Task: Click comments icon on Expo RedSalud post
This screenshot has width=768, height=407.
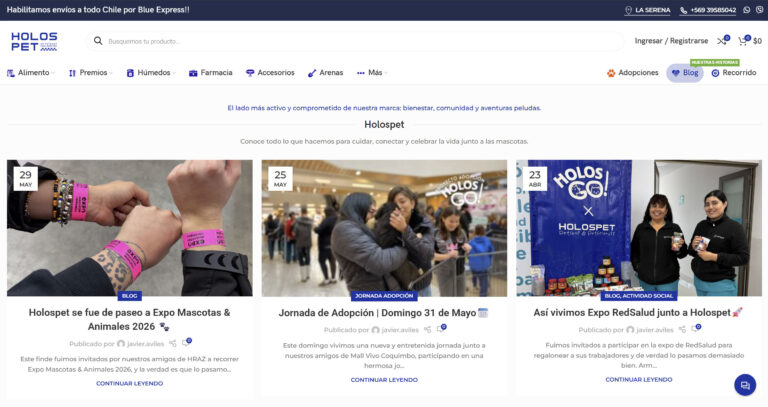Action: 695,329
